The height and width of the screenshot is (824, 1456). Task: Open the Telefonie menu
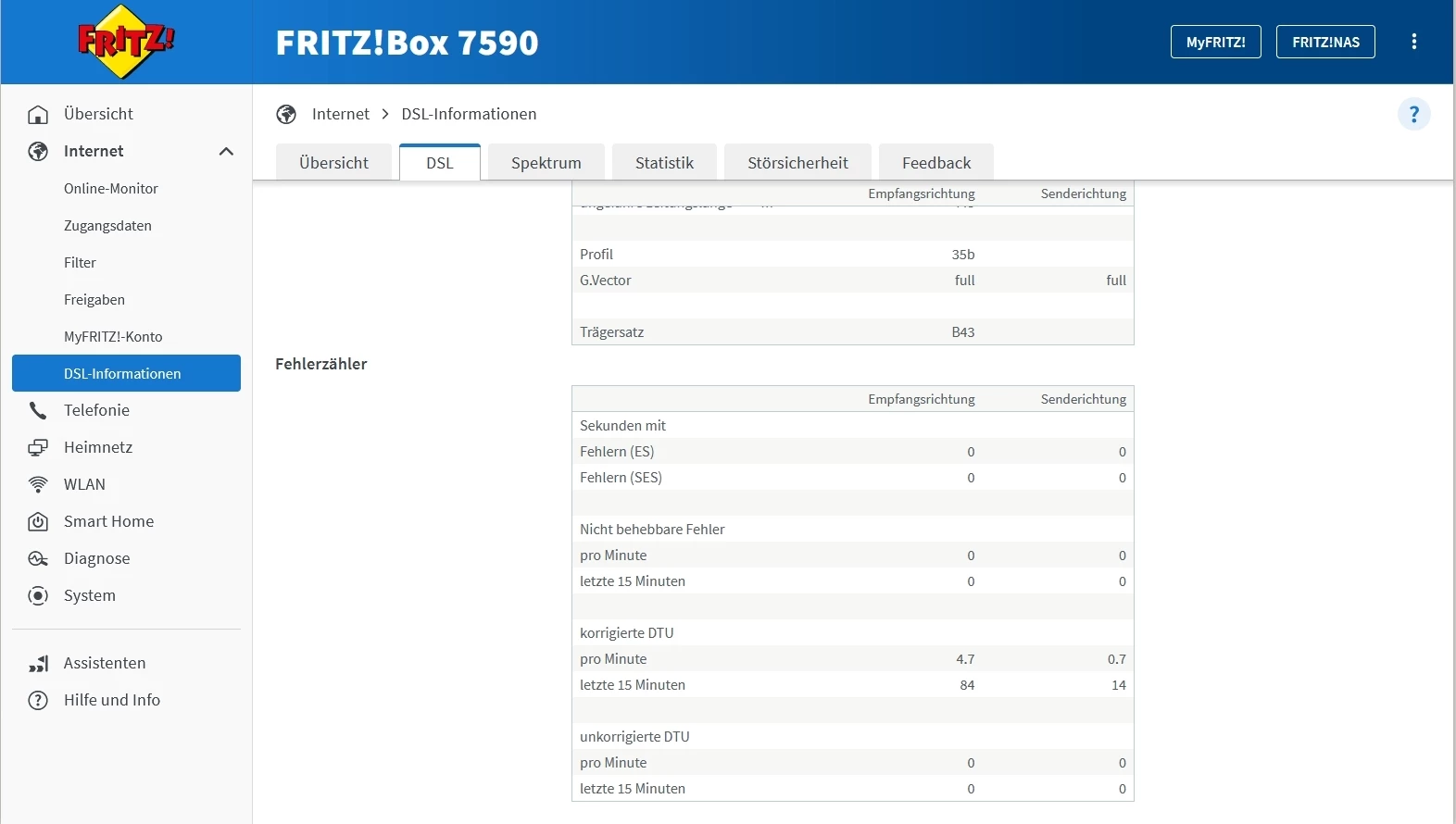click(x=126, y=410)
